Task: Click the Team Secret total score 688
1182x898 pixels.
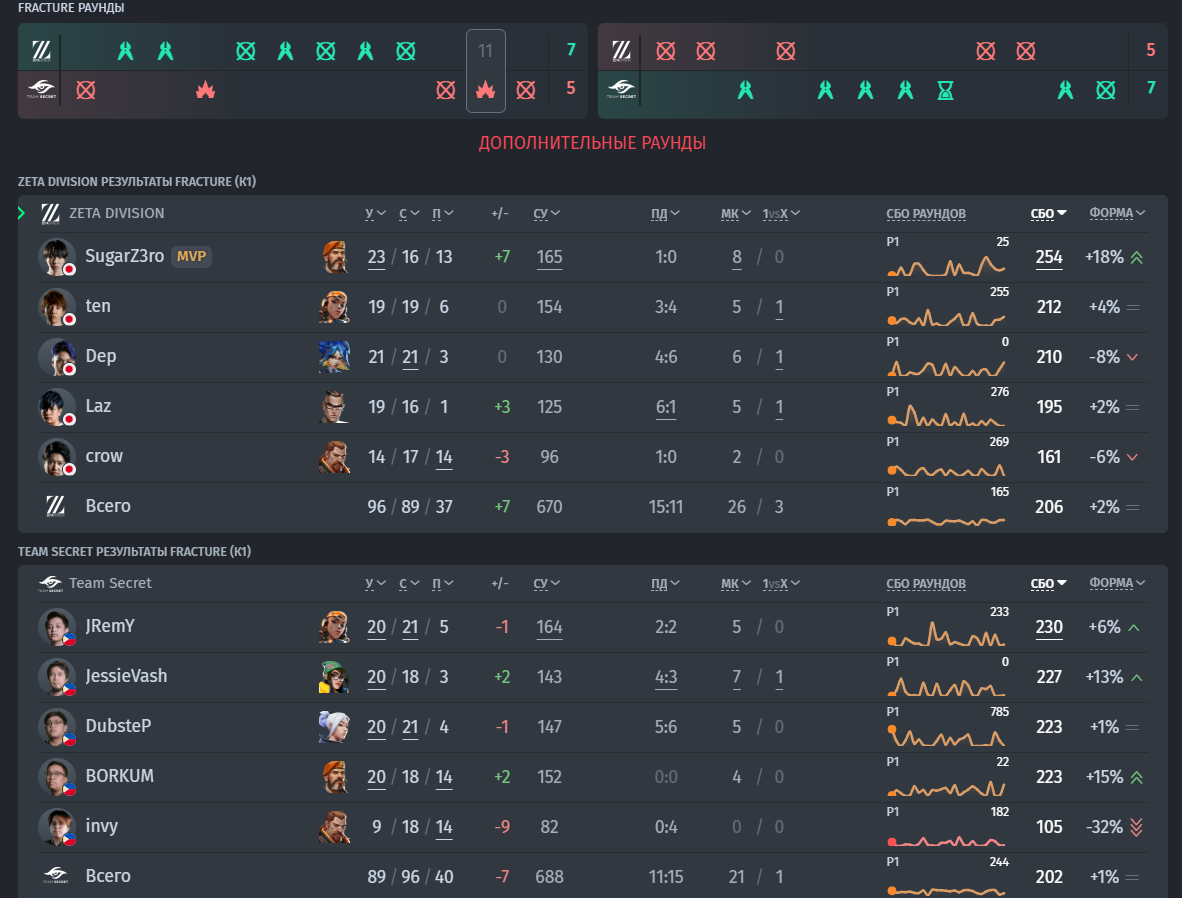Action: (x=550, y=877)
